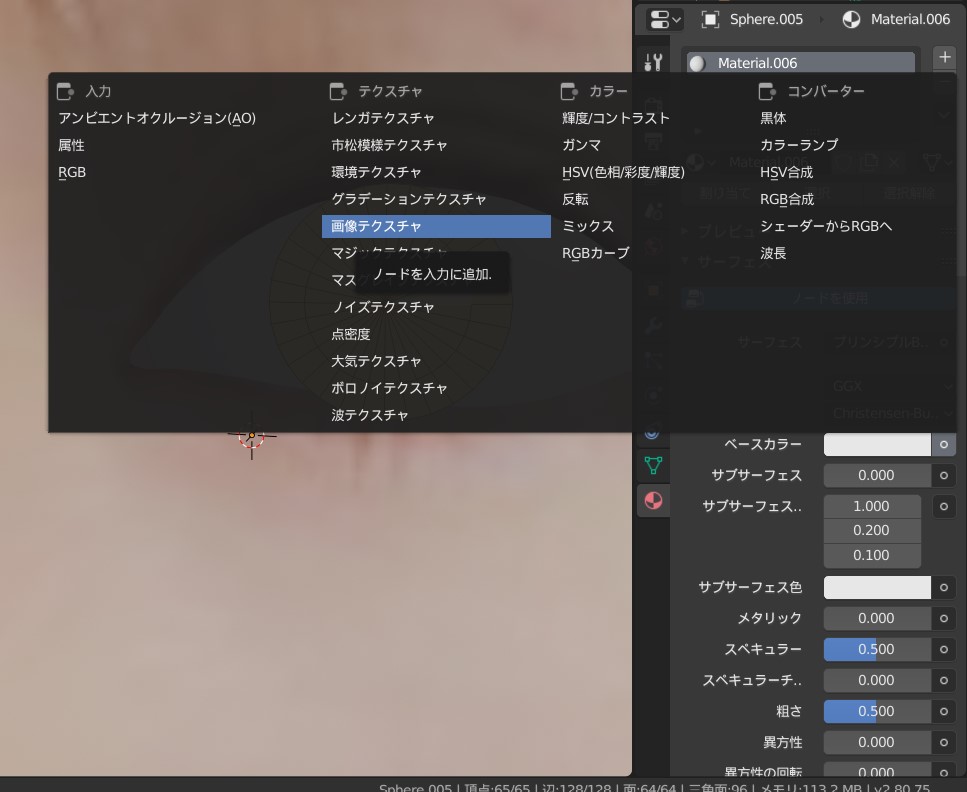Click Sphere.005 in the breadcrumb path

767,18
